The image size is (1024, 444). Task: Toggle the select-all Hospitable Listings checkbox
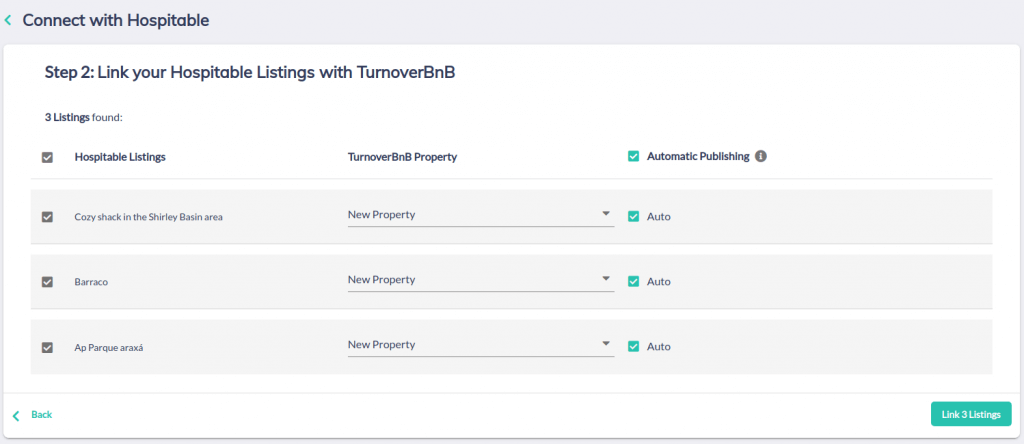(x=47, y=157)
